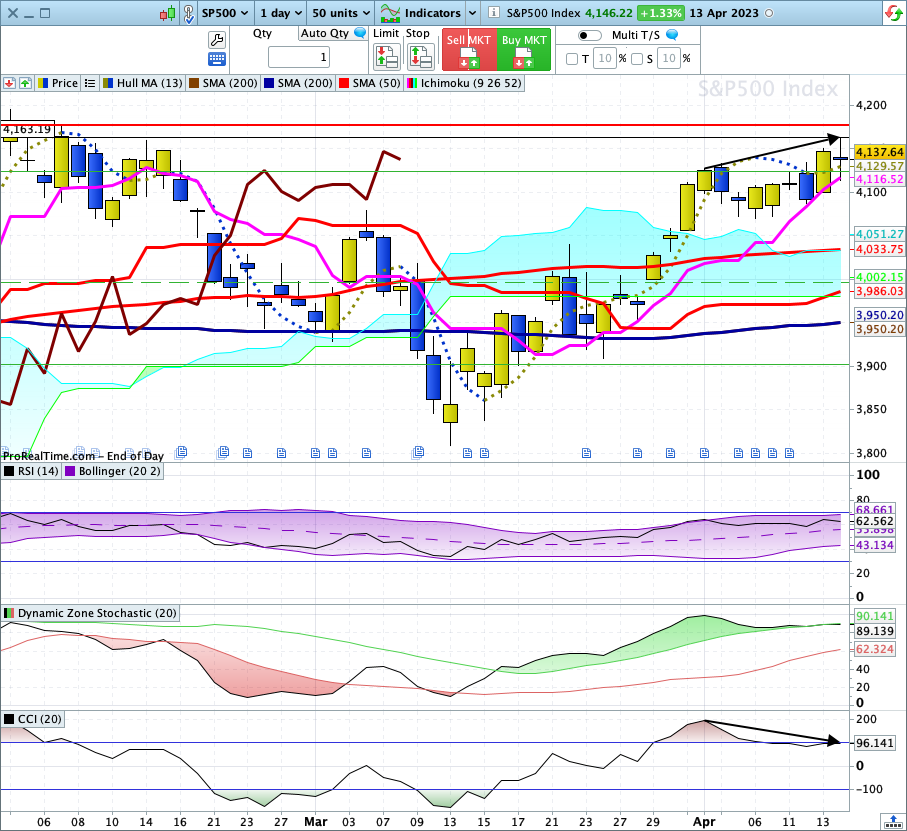Click the red down-arrow legend icon
Image resolution: width=907 pixels, height=831 pixels.
[9, 83]
